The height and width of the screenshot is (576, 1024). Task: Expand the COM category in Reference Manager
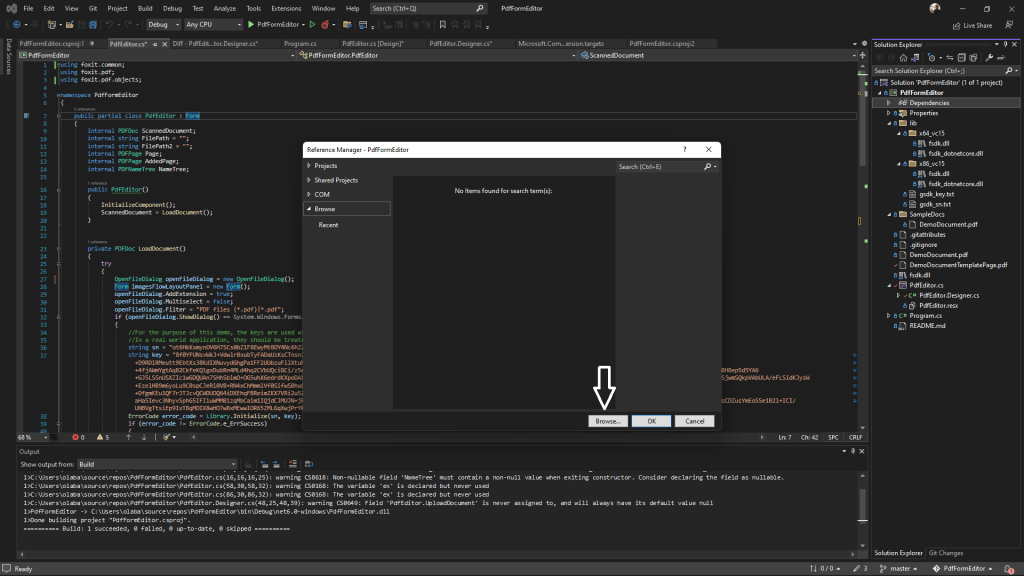[309, 195]
